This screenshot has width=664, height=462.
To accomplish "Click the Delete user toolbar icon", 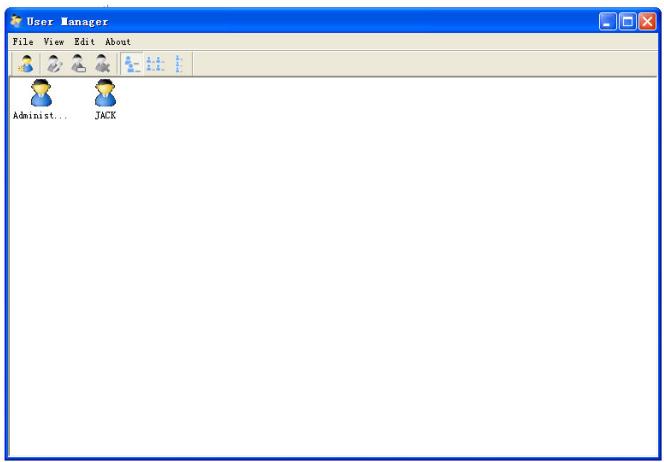I will click(102, 64).
